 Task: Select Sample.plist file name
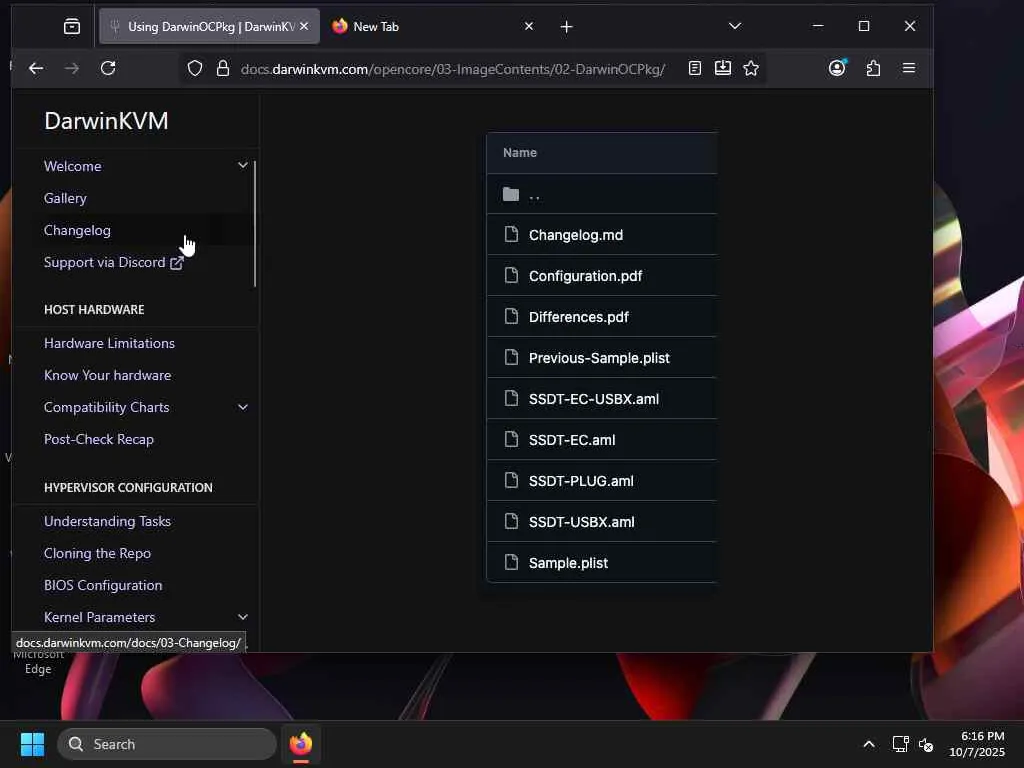(x=568, y=563)
